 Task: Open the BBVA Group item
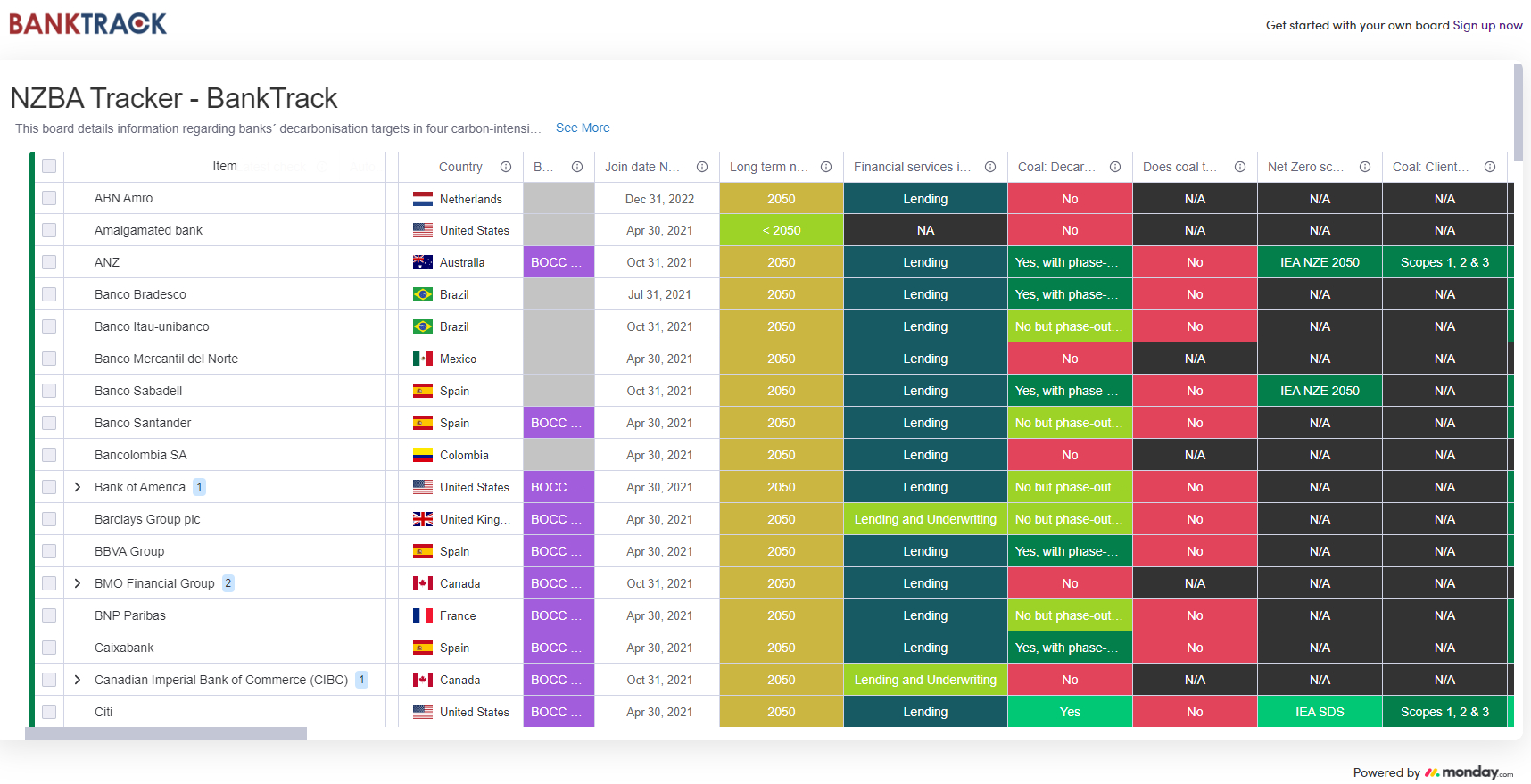[x=129, y=551]
